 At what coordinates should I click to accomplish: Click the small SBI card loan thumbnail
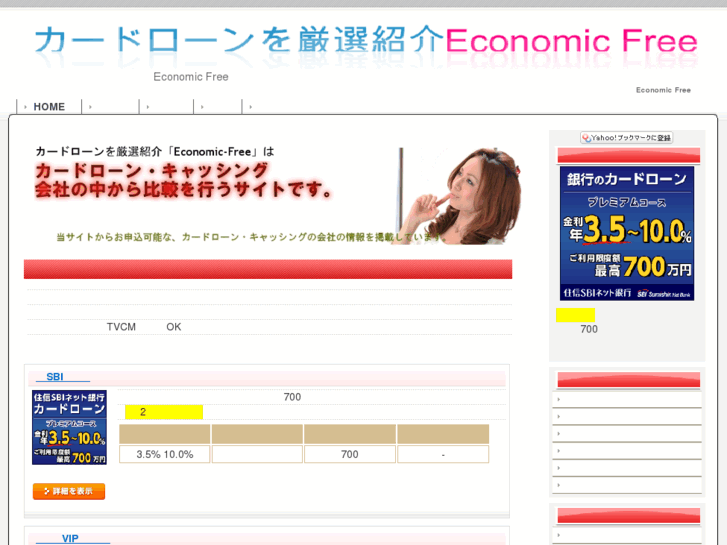[69, 427]
